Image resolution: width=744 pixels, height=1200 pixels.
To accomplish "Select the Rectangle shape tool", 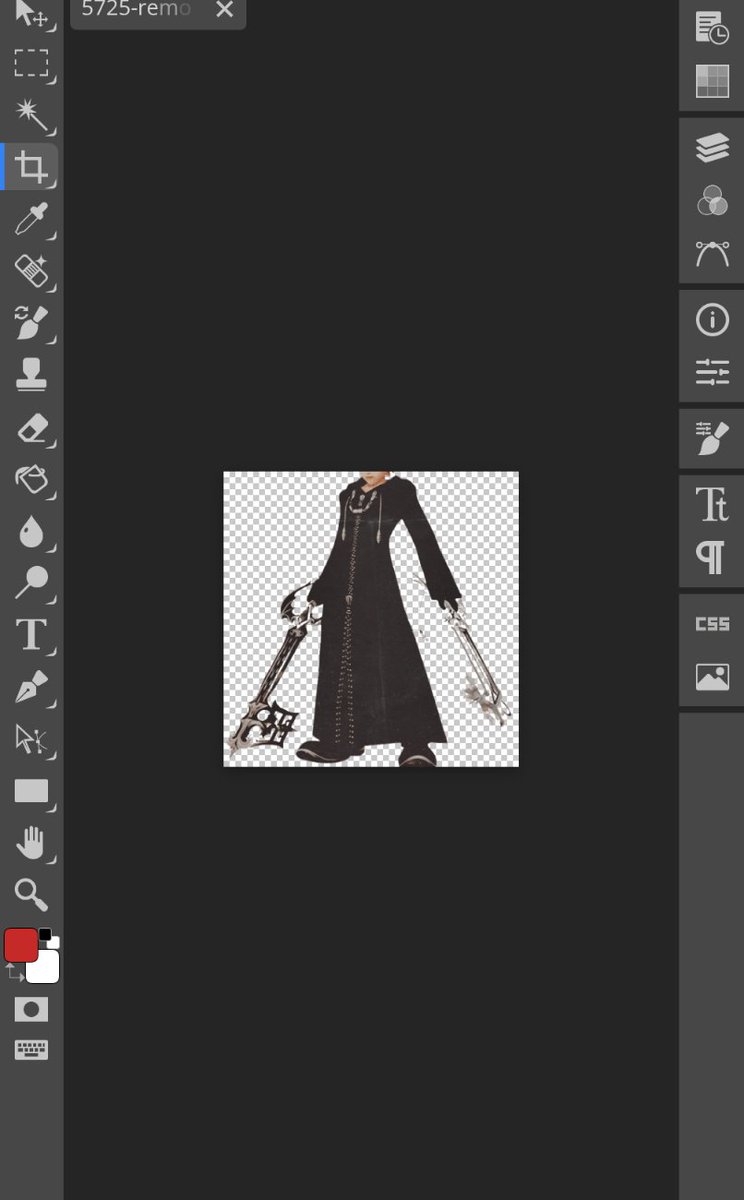I will (x=31, y=791).
